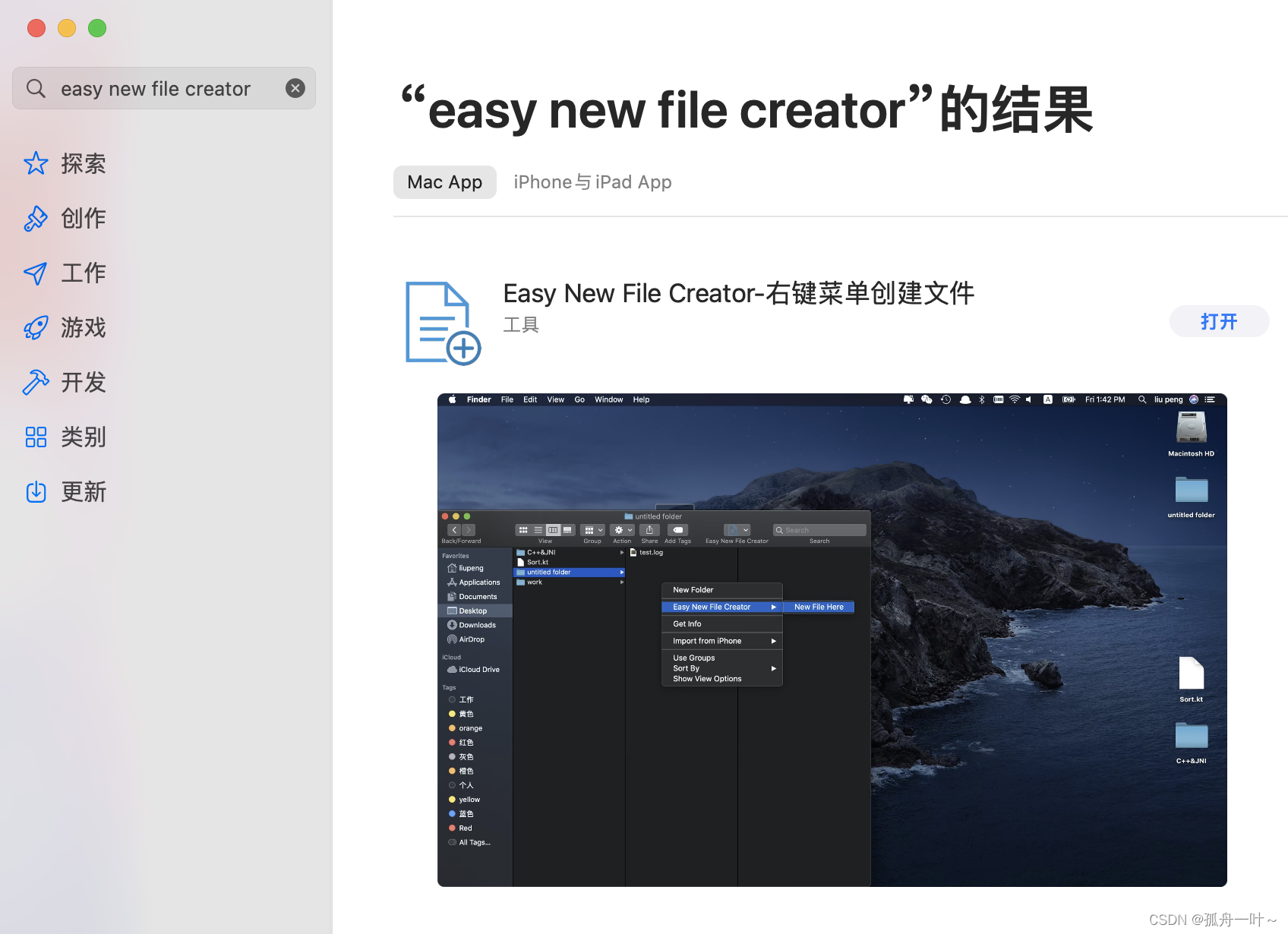Click the 'untitled folder' desktop icon in the preview
Viewport: 1288px width, 934px height.
(1191, 490)
